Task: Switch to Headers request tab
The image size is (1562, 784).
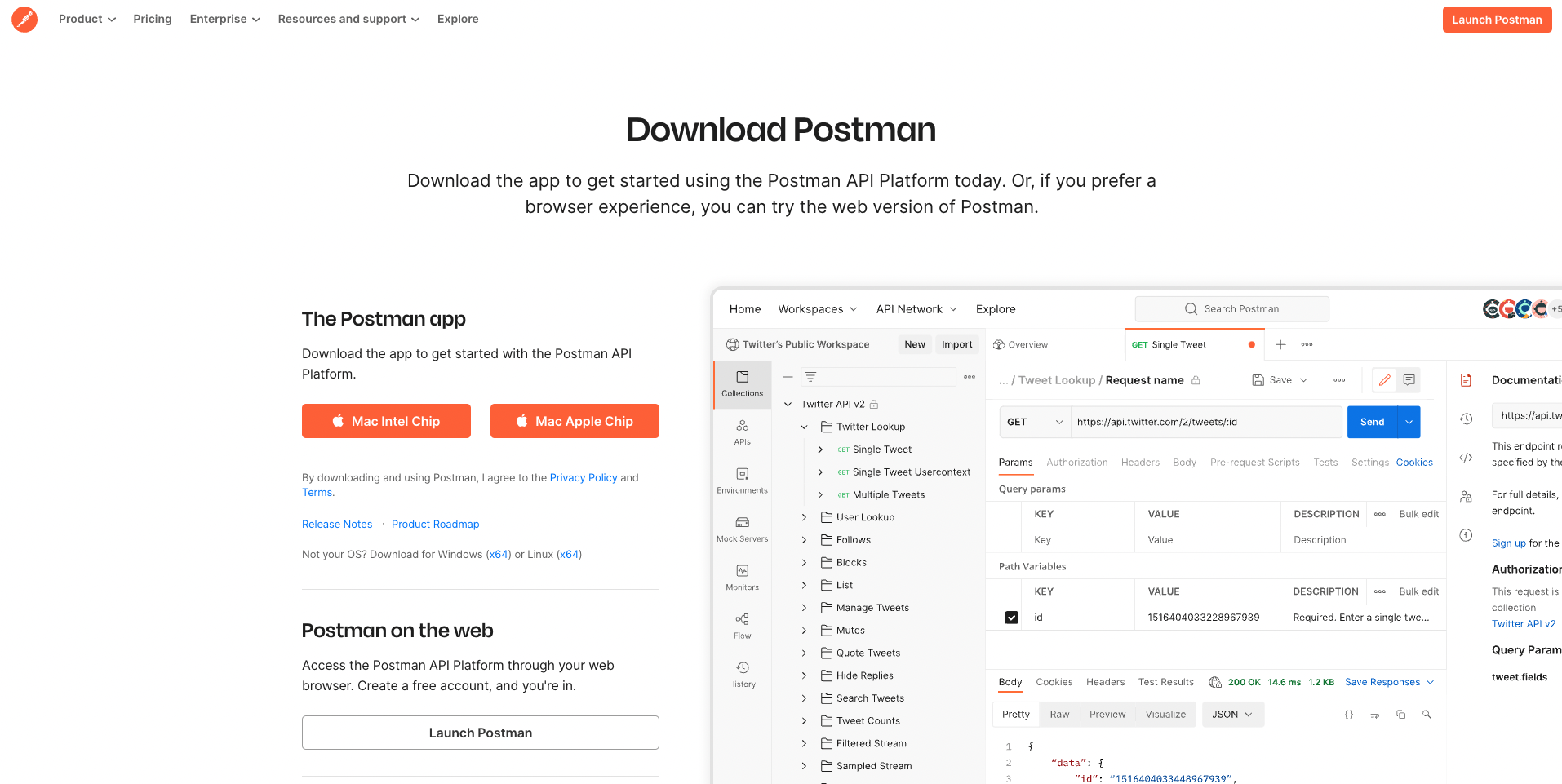Action: coord(1140,463)
